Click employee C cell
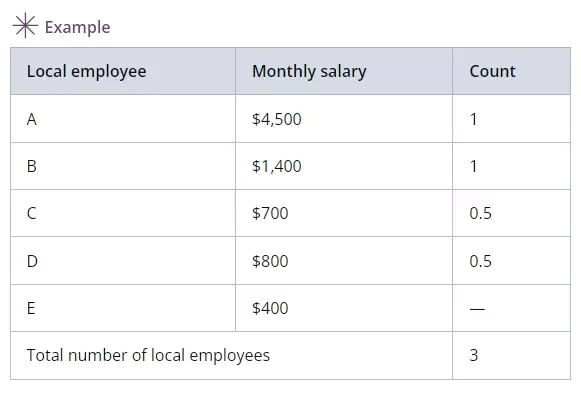The image size is (581, 396). 123,213
